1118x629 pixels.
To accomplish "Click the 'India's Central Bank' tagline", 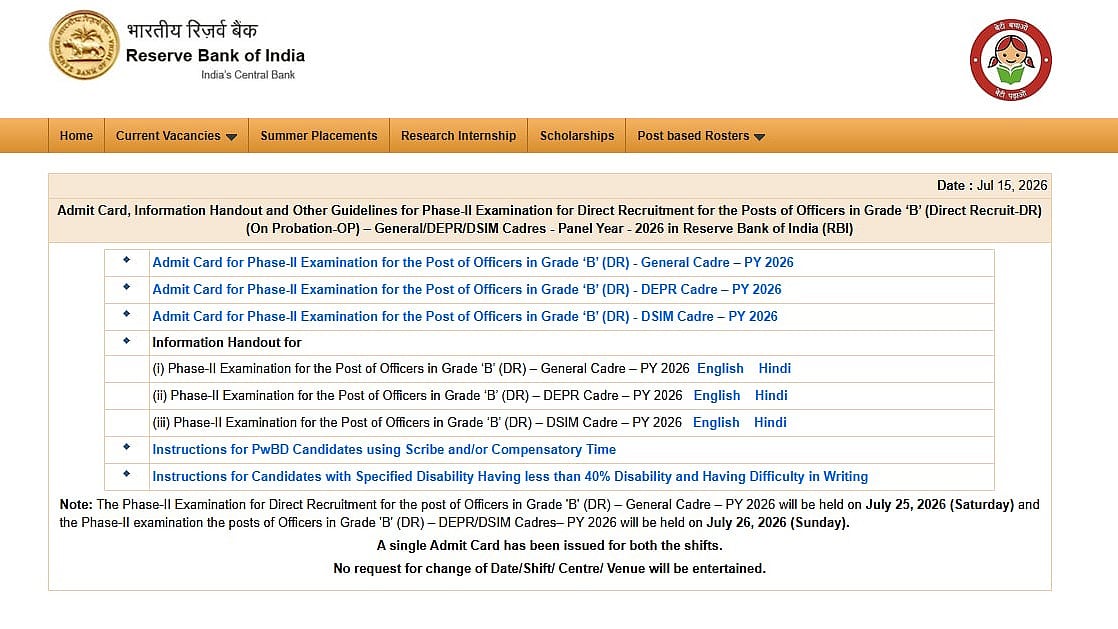I will (x=247, y=75).
